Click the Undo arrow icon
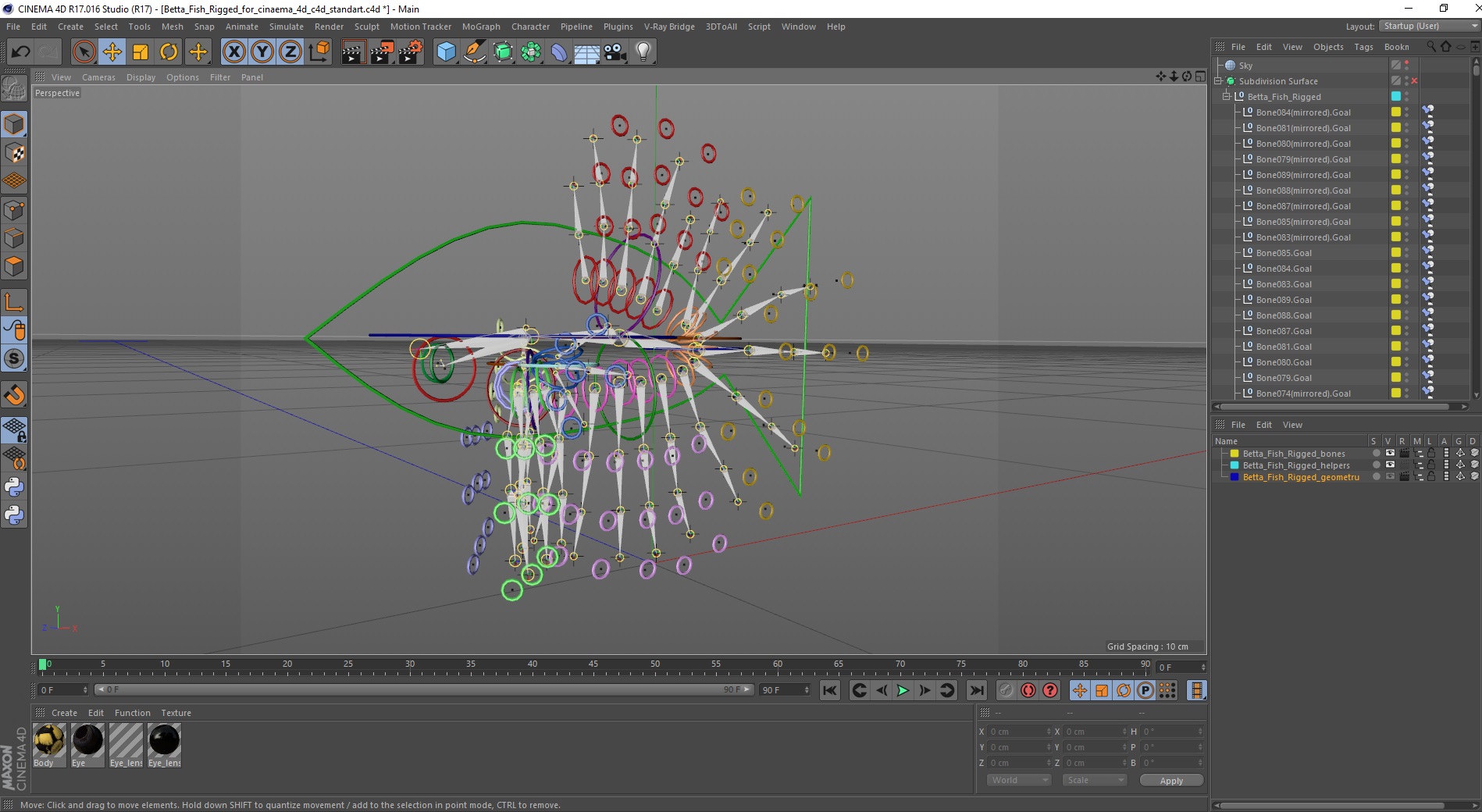This screenshot has width=1482, height=812. coord(20,52)
